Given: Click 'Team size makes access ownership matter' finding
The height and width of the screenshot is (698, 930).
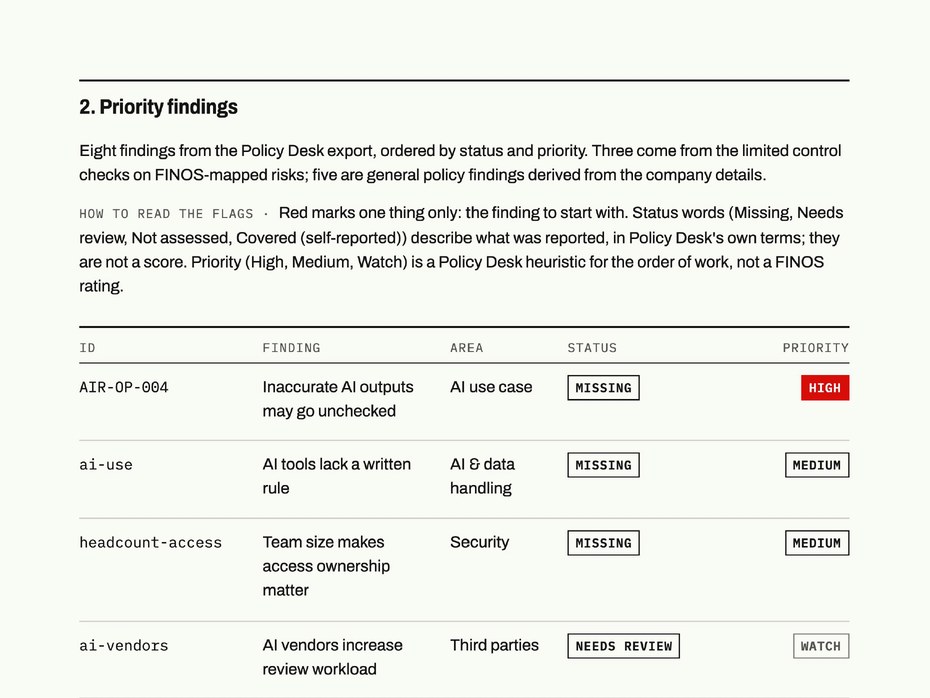Looking at the screenshot, I should (326, 566).
